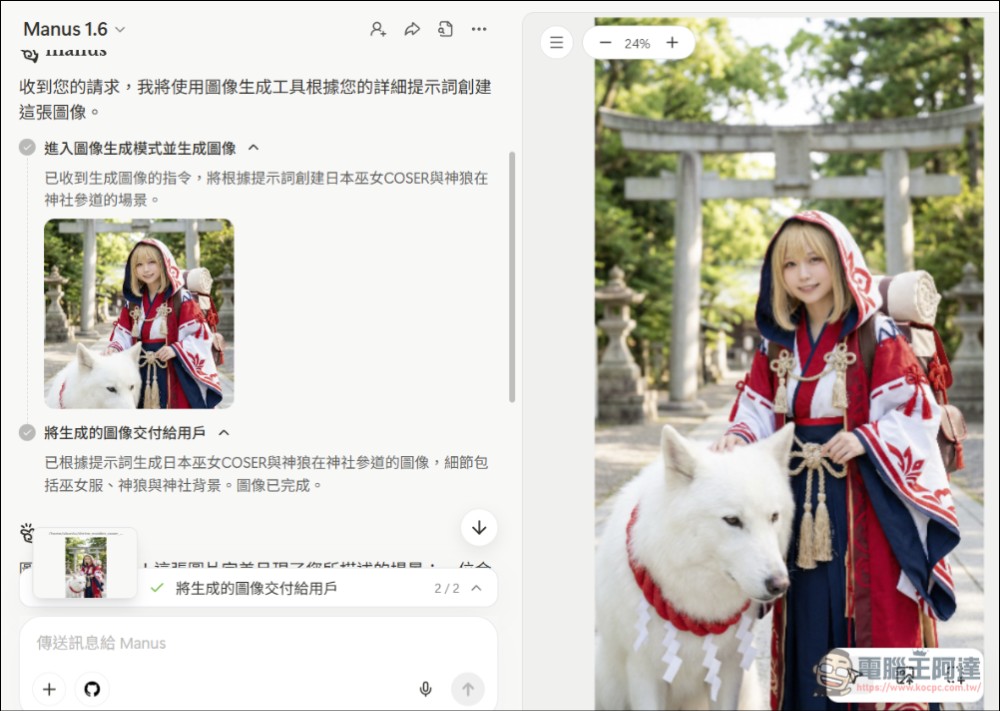This screenshot has height=711, width=1000.
Task: Activate the microphone voice input
Action: pos(425,689)
